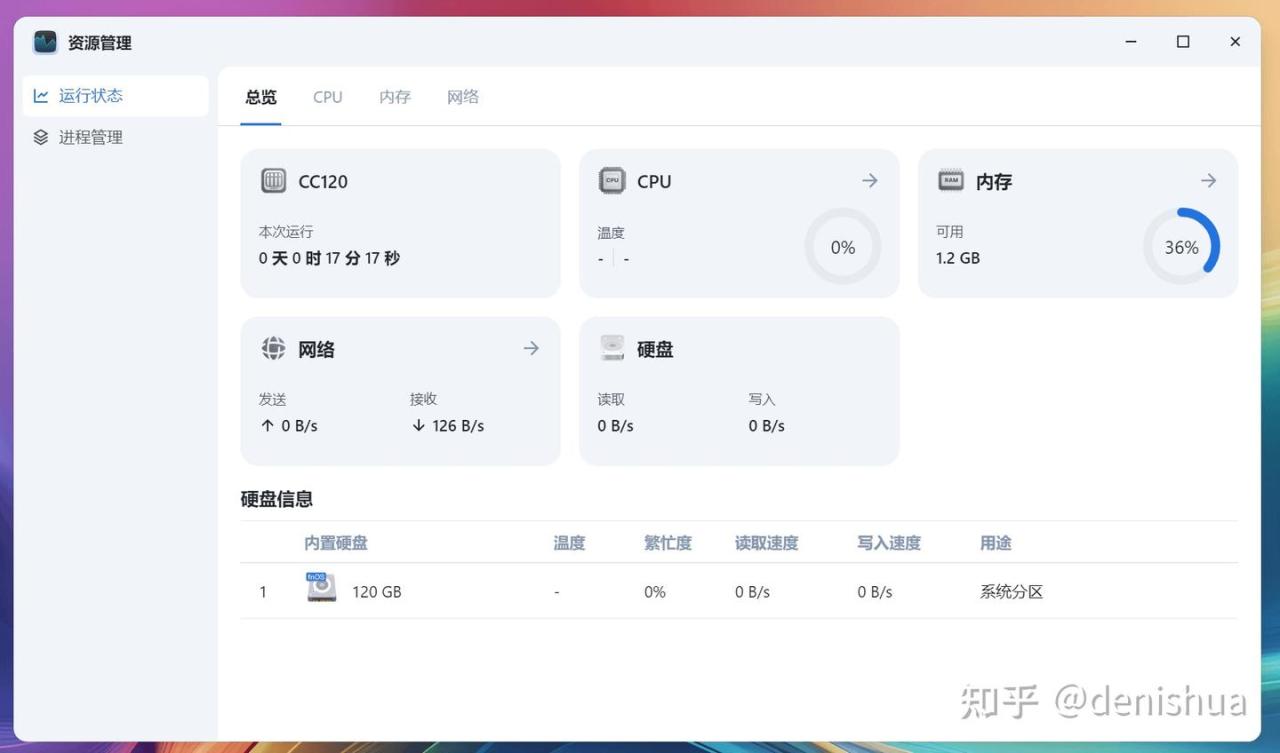This screenshot has height=753, width=1280.
Task: Select the 运行状态 chart icon in sidebar
Action: click(41, 96)
